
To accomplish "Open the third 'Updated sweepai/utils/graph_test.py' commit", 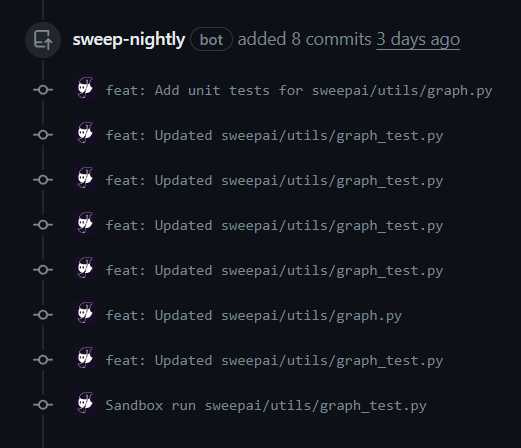I will tap(274, 226).
